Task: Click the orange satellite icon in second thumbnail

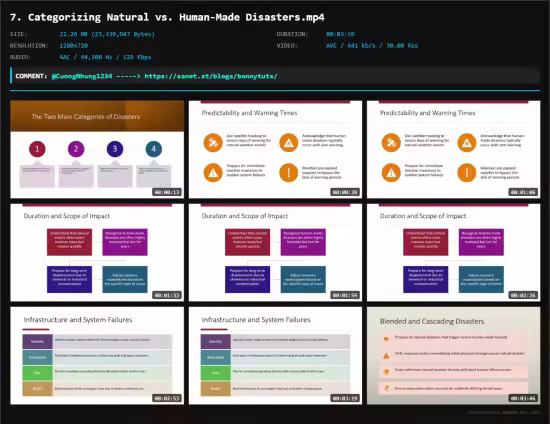Action: coord(213,142)
